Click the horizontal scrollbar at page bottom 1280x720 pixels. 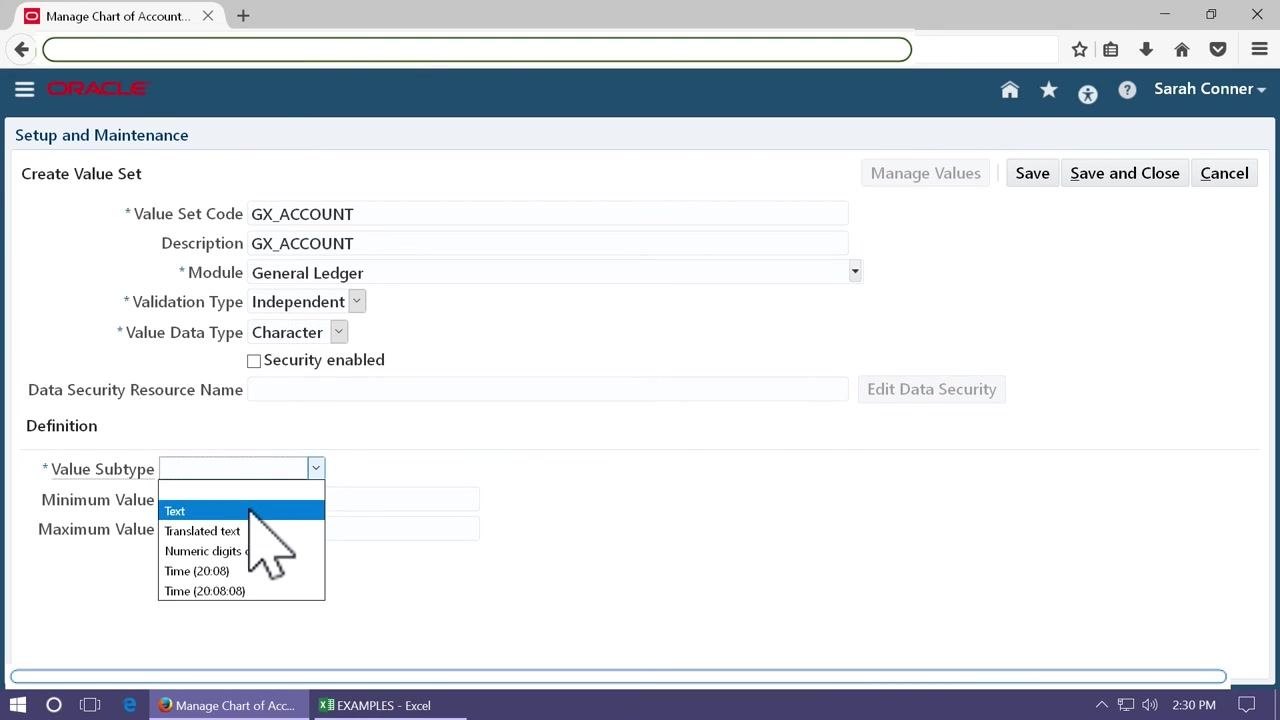618,677
